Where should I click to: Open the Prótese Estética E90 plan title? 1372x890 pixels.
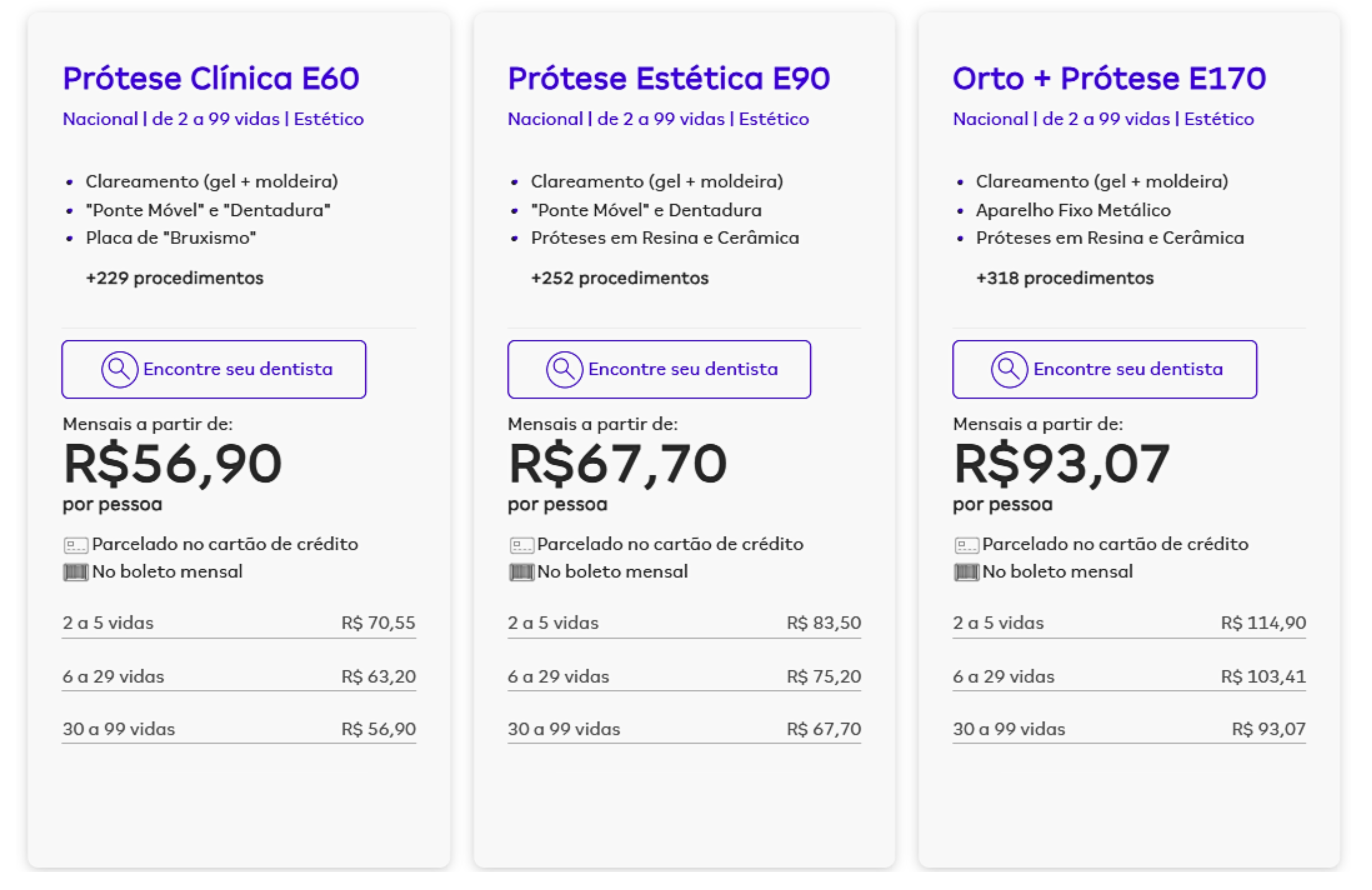tap(669, 78)
